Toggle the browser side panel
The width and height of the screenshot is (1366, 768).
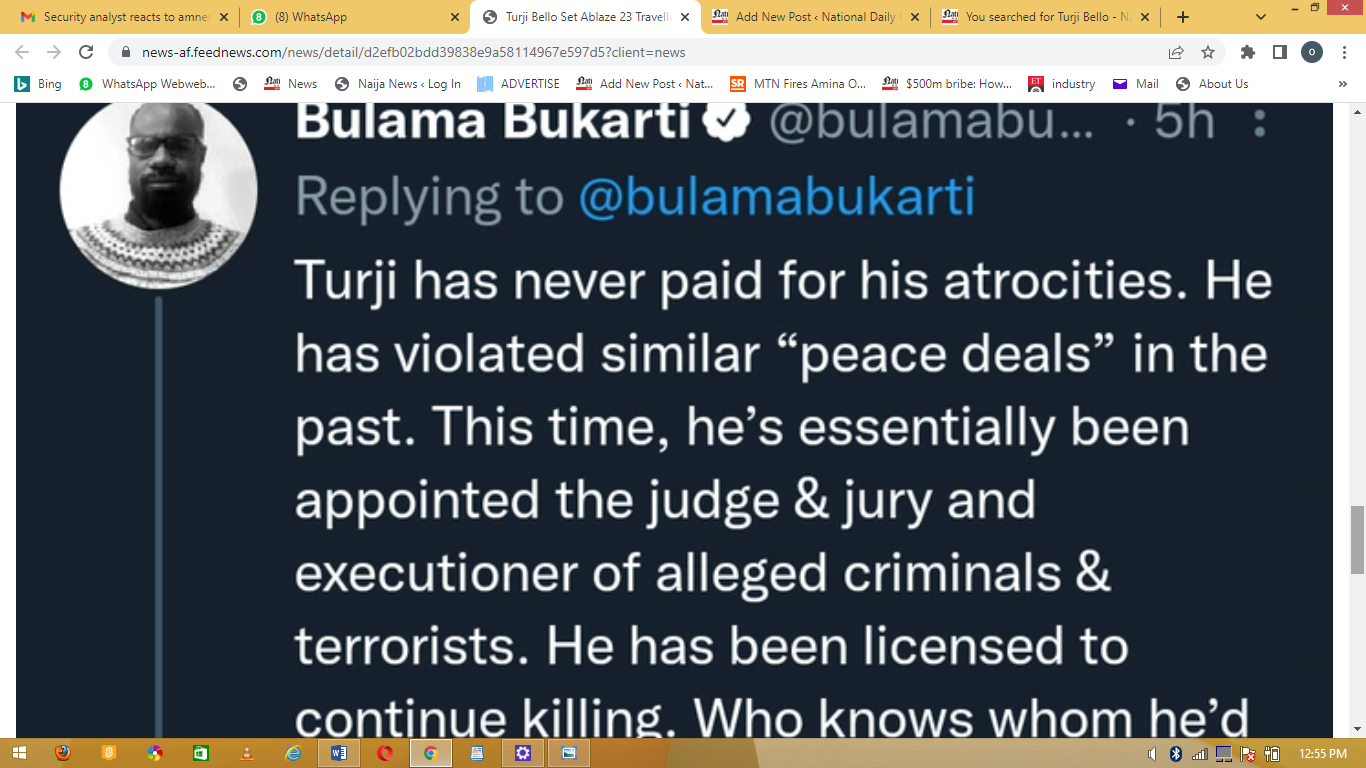[x=1279, y=52]
